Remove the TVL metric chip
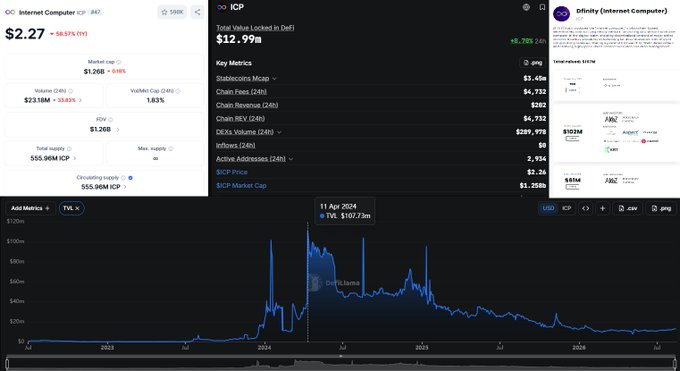680x371 pixels. (x=77, y=208)
